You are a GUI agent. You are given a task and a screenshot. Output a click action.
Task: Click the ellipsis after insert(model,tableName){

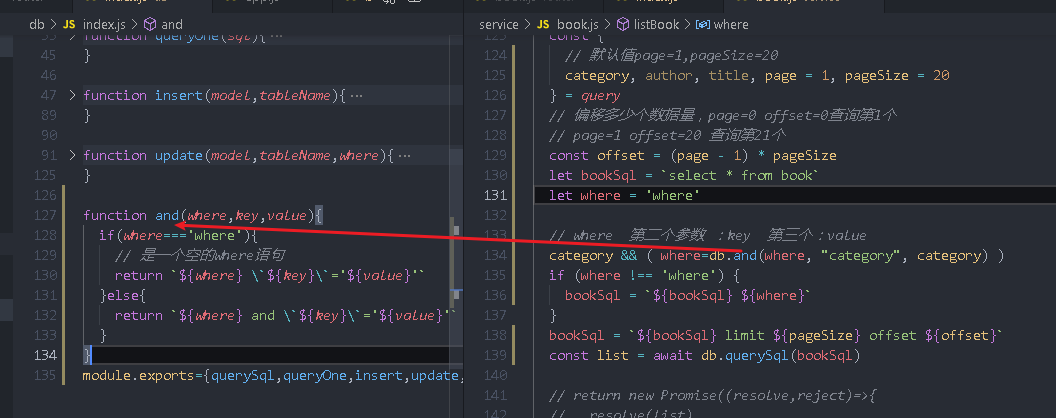(x=357, y=96)
